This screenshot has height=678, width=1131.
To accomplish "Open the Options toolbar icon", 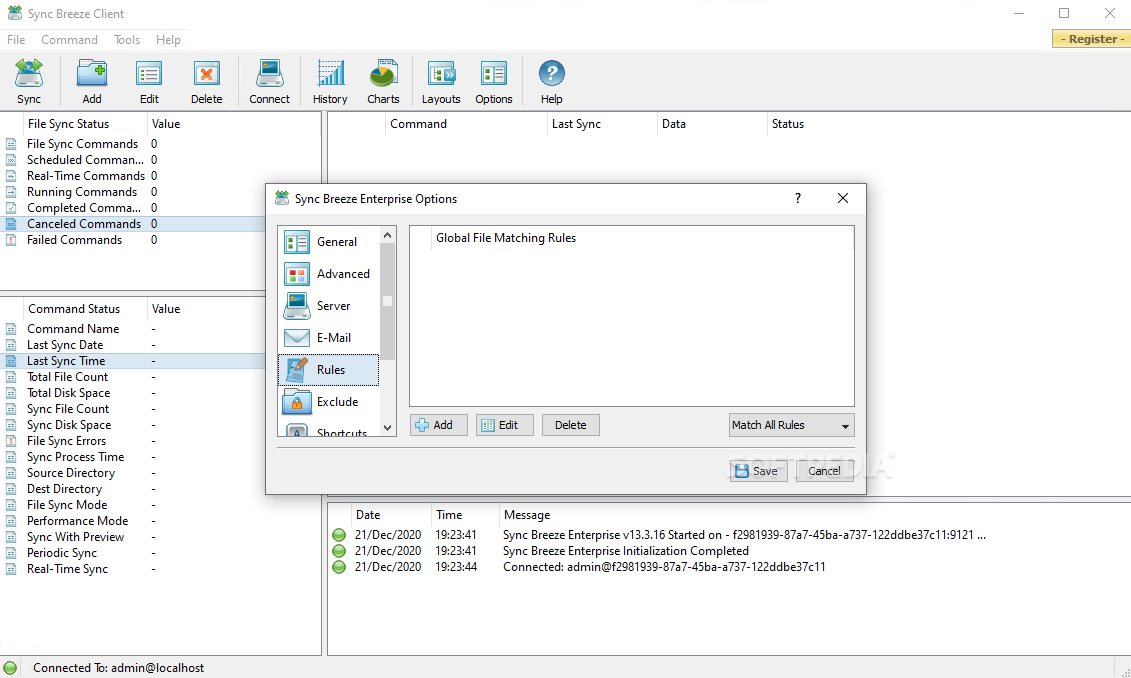I will [493, 82].
